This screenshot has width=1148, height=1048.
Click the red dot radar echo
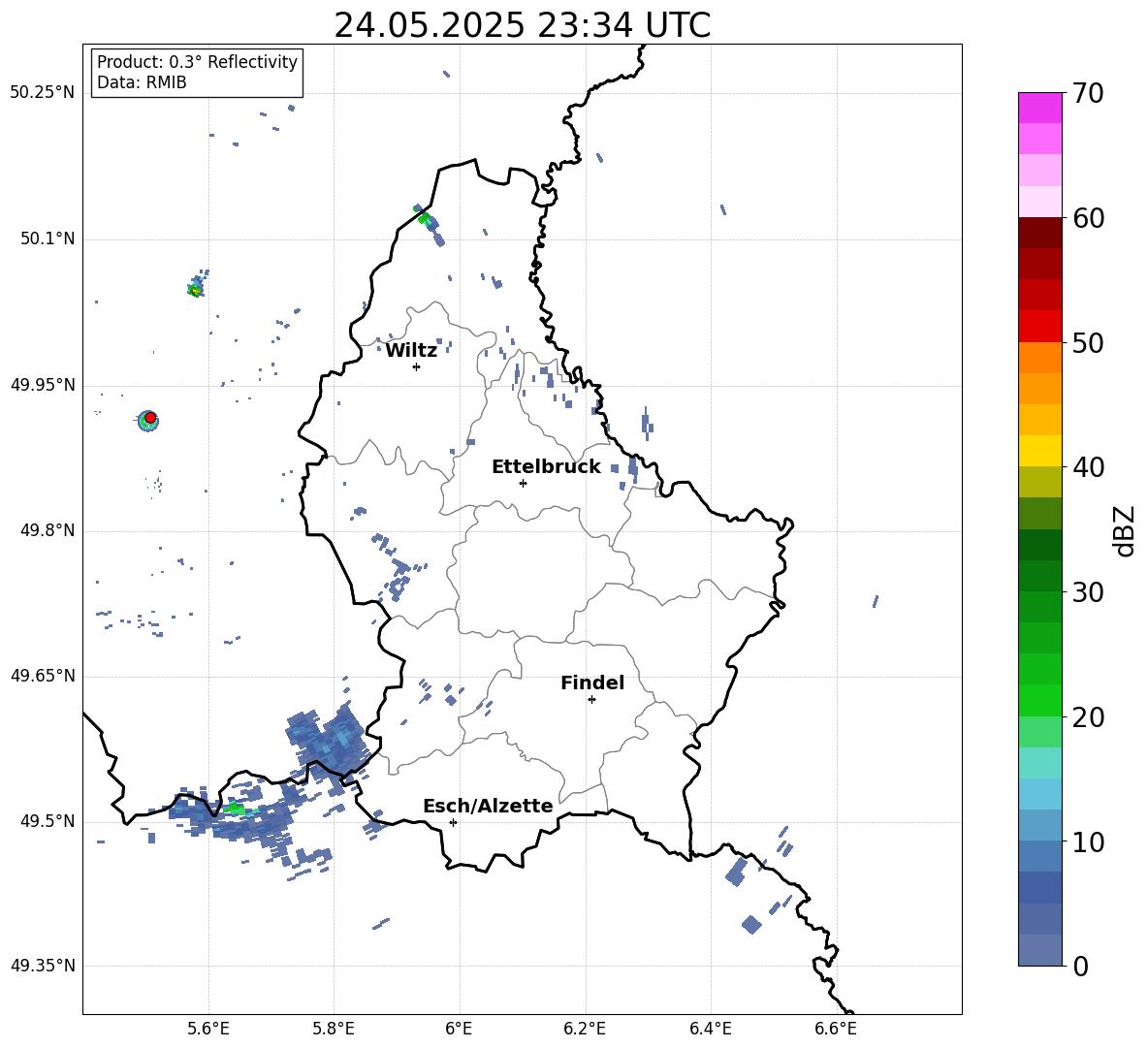150,418
